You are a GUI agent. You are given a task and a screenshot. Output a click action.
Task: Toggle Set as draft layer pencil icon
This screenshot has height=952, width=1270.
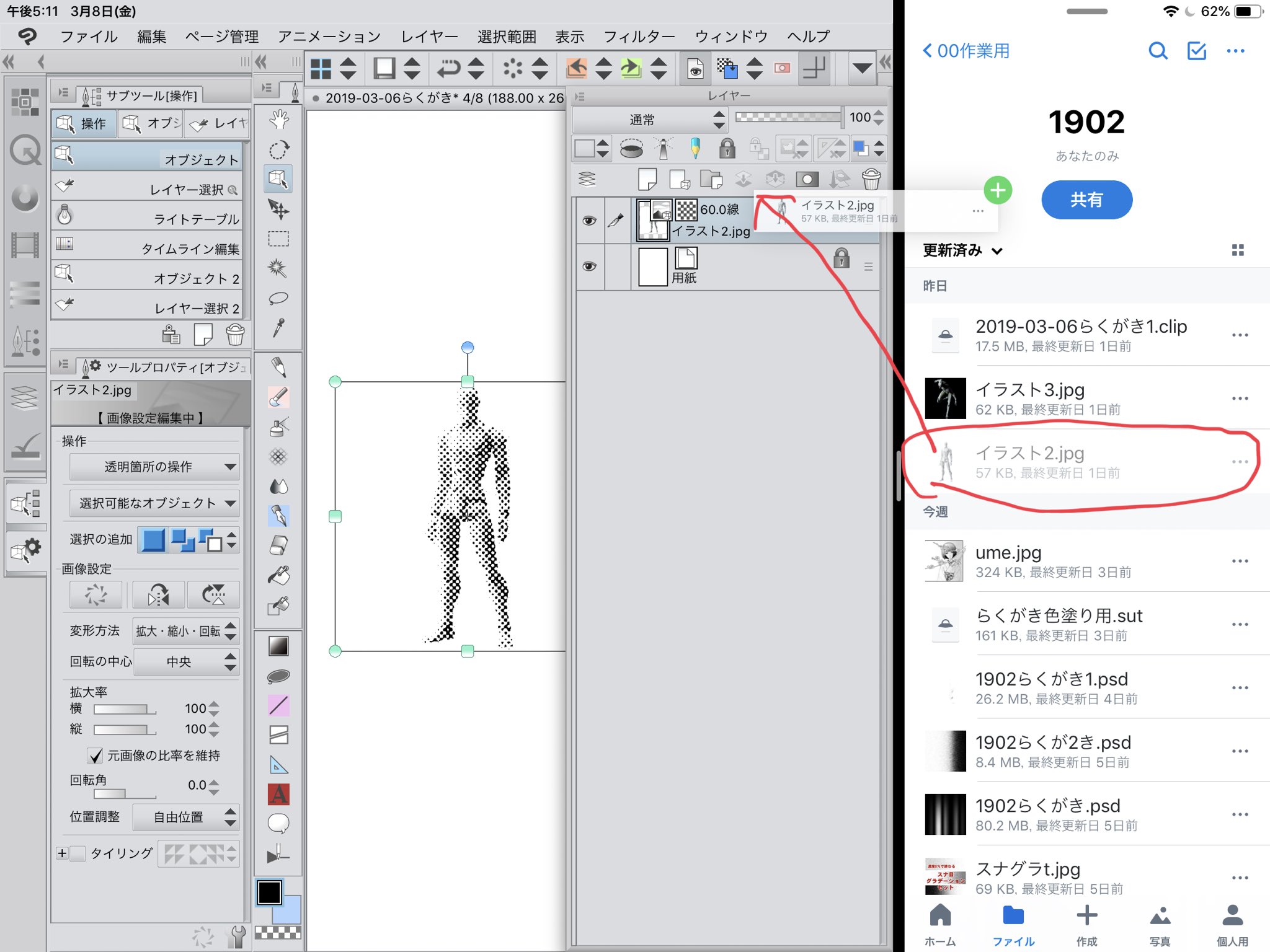(695, 149)
